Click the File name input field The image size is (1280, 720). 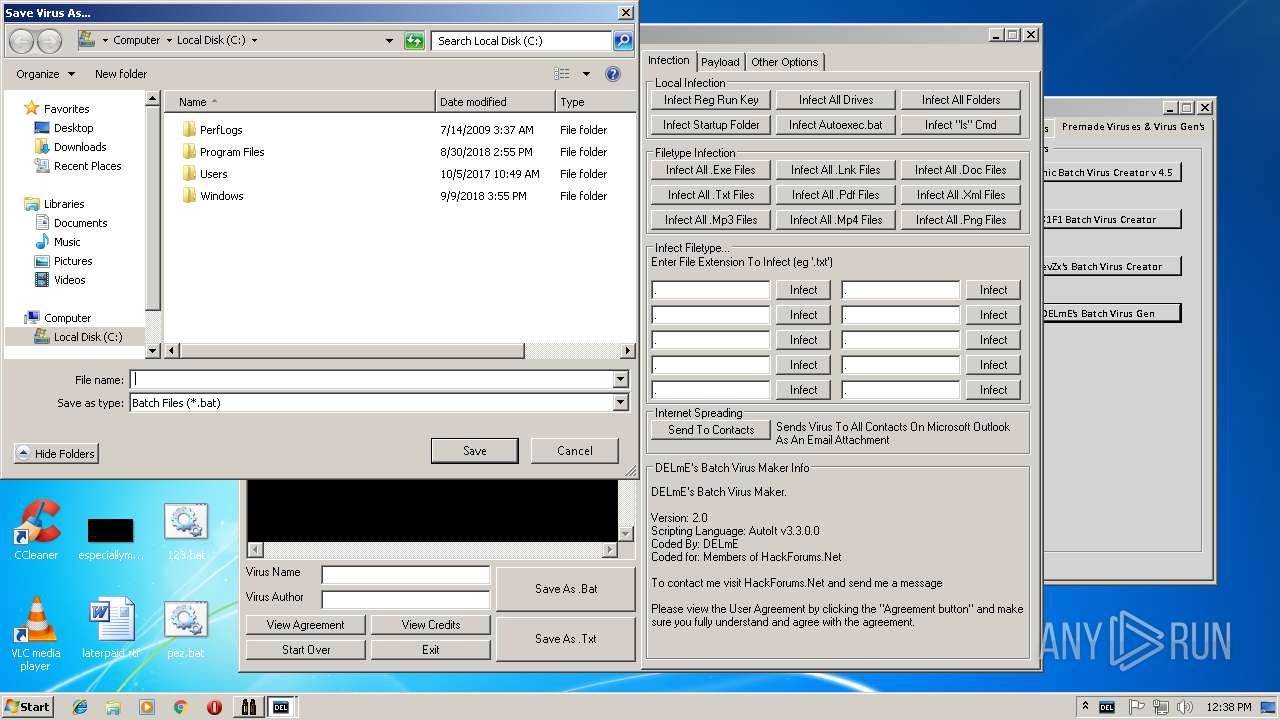(373, 380)
